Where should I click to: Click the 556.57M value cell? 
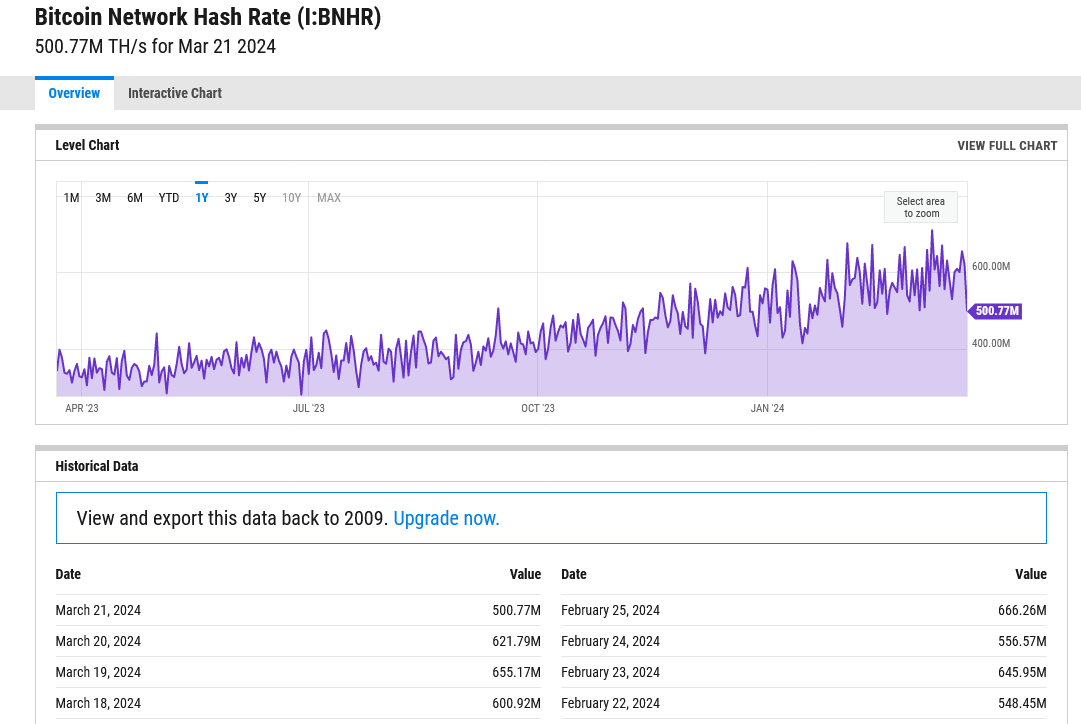(x=1022, y=641)
